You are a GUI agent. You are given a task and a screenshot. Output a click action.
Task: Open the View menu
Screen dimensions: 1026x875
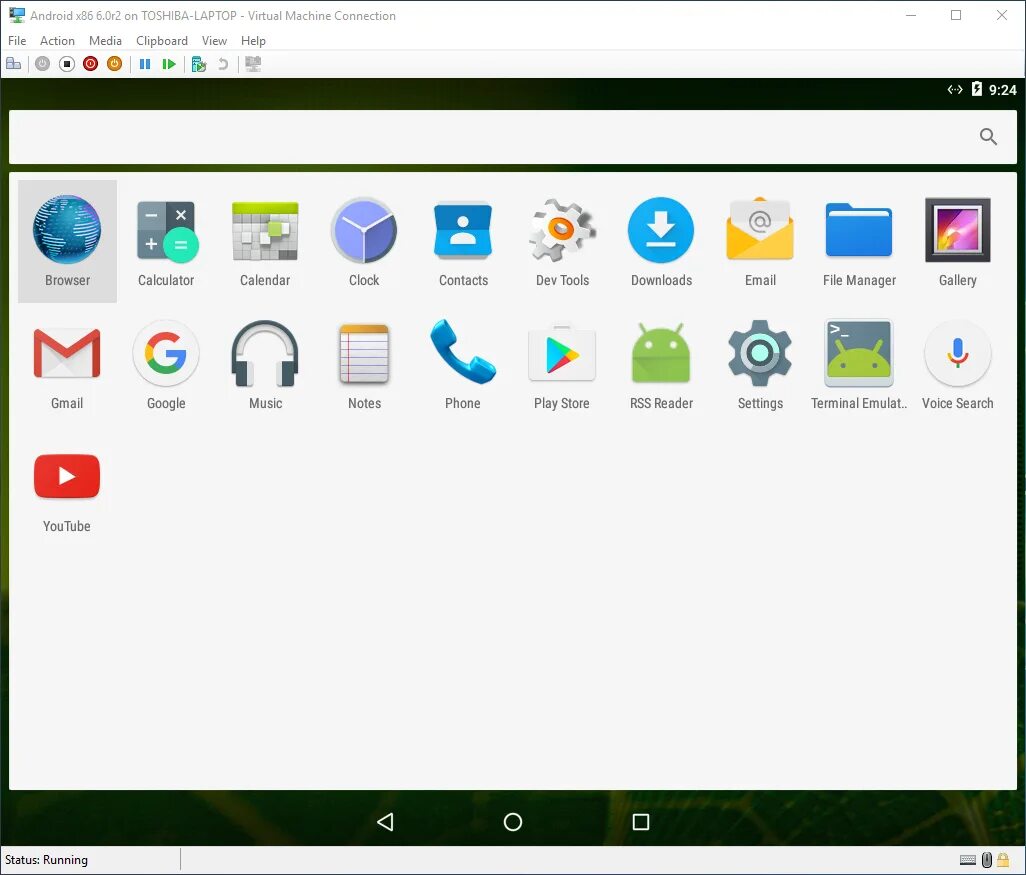point(214,41)
